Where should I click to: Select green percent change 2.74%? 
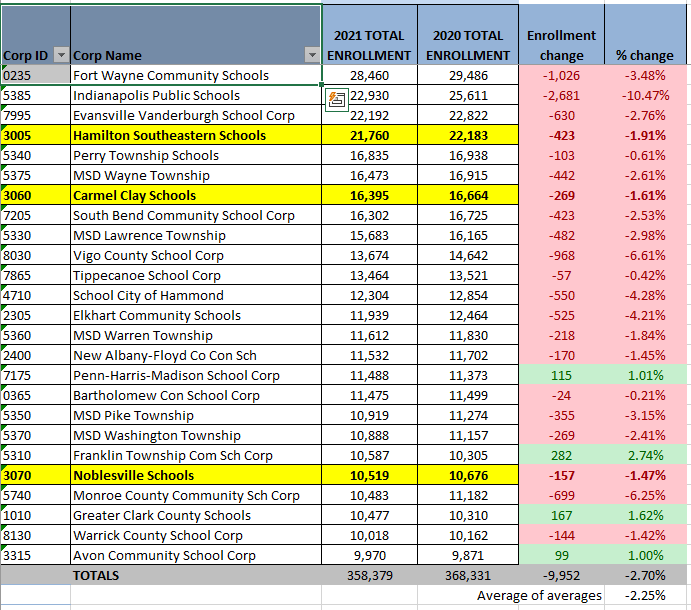coord(645,455)
